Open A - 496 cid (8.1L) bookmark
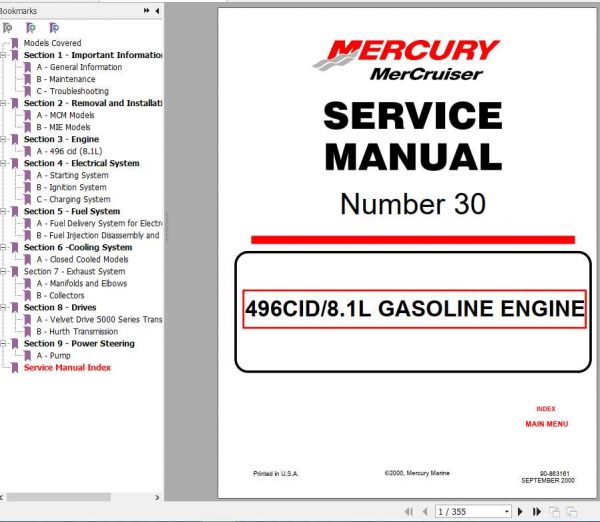Viewport: 600px width, 522px height. tap(69, 151)
